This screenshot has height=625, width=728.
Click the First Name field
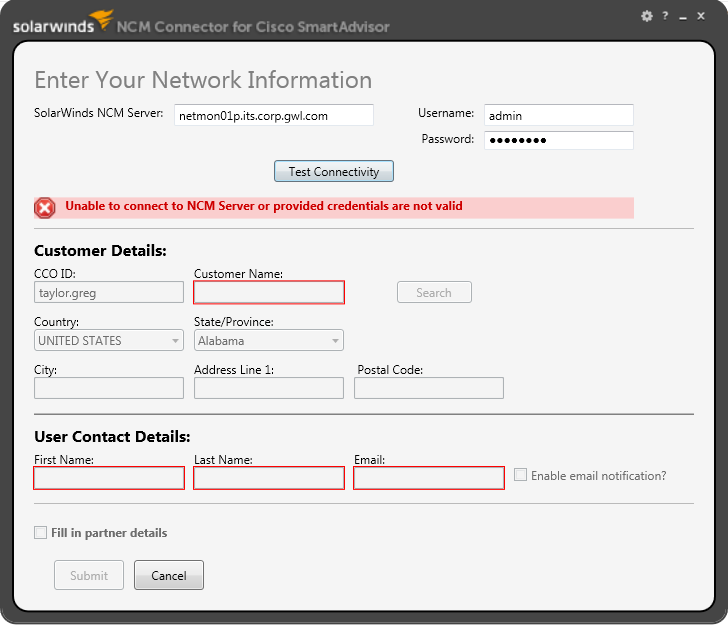[x=109, y=478]
